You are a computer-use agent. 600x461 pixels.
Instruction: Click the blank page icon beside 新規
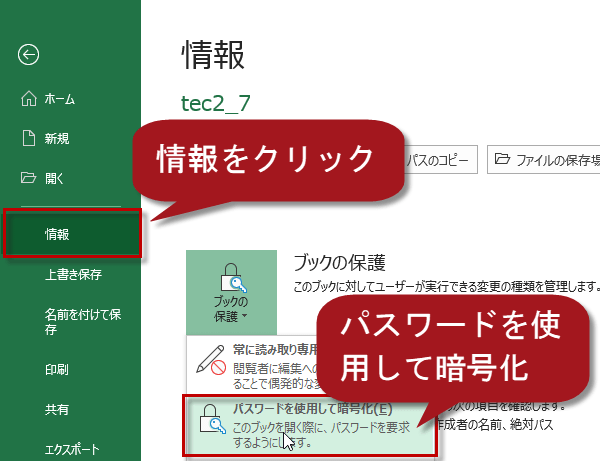(x=29, y=139)
